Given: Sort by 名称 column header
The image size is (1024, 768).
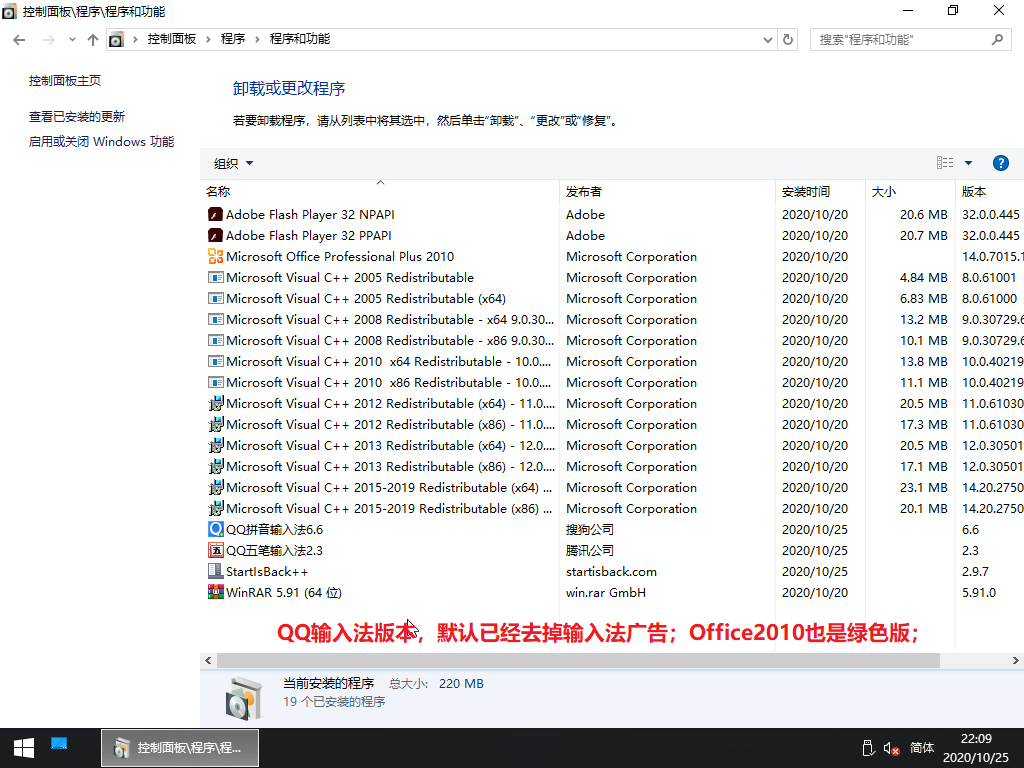Looking at the screenshot, I should tap(379, 191).
